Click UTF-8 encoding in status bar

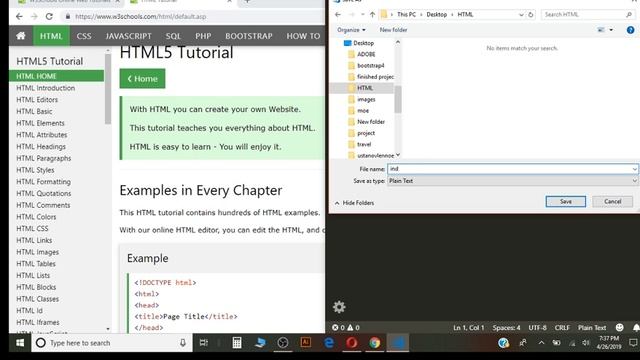coord(537,328)
